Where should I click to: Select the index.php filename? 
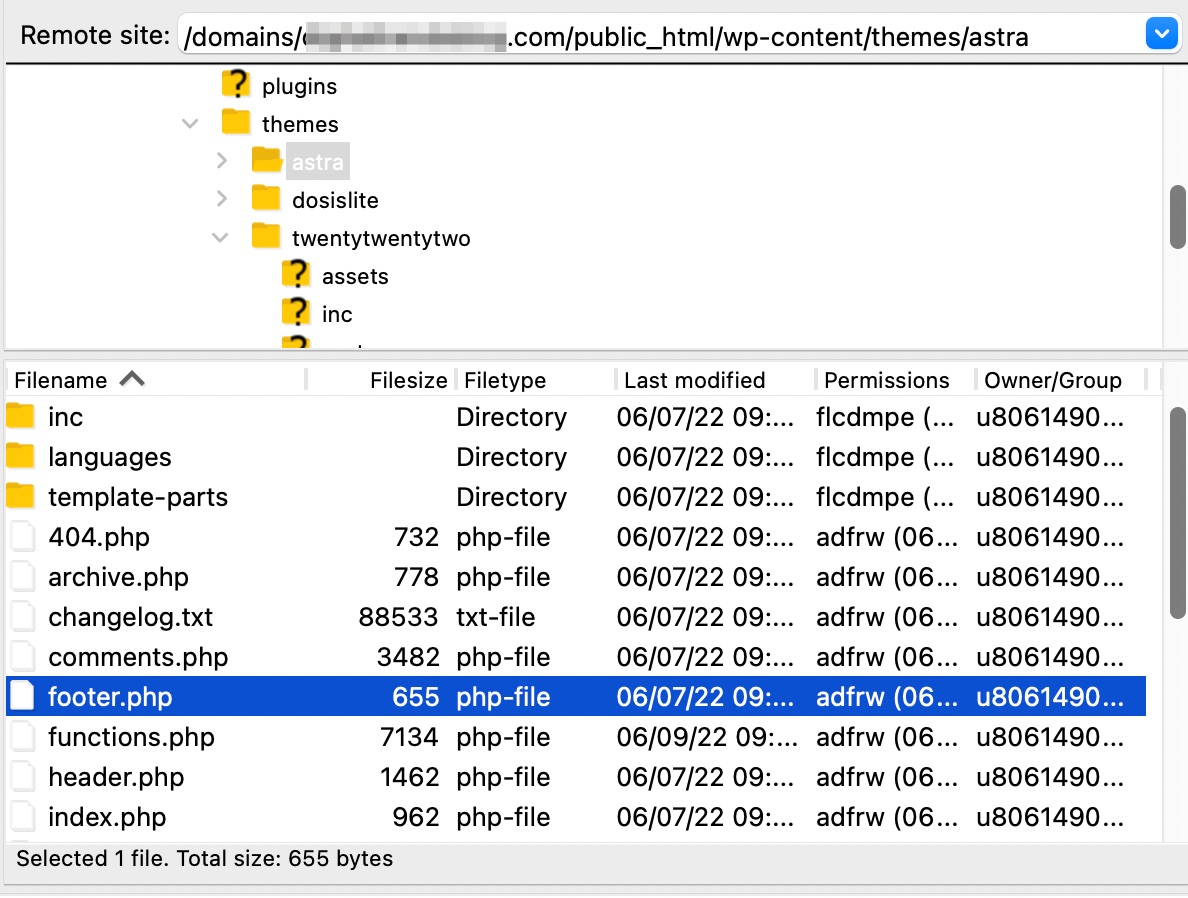coord(107,818)
